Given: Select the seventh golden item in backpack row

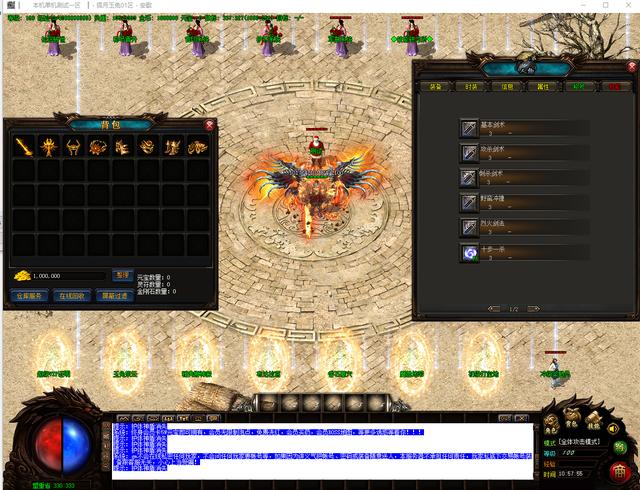Looking at the screenshot, I should [173, 146].
